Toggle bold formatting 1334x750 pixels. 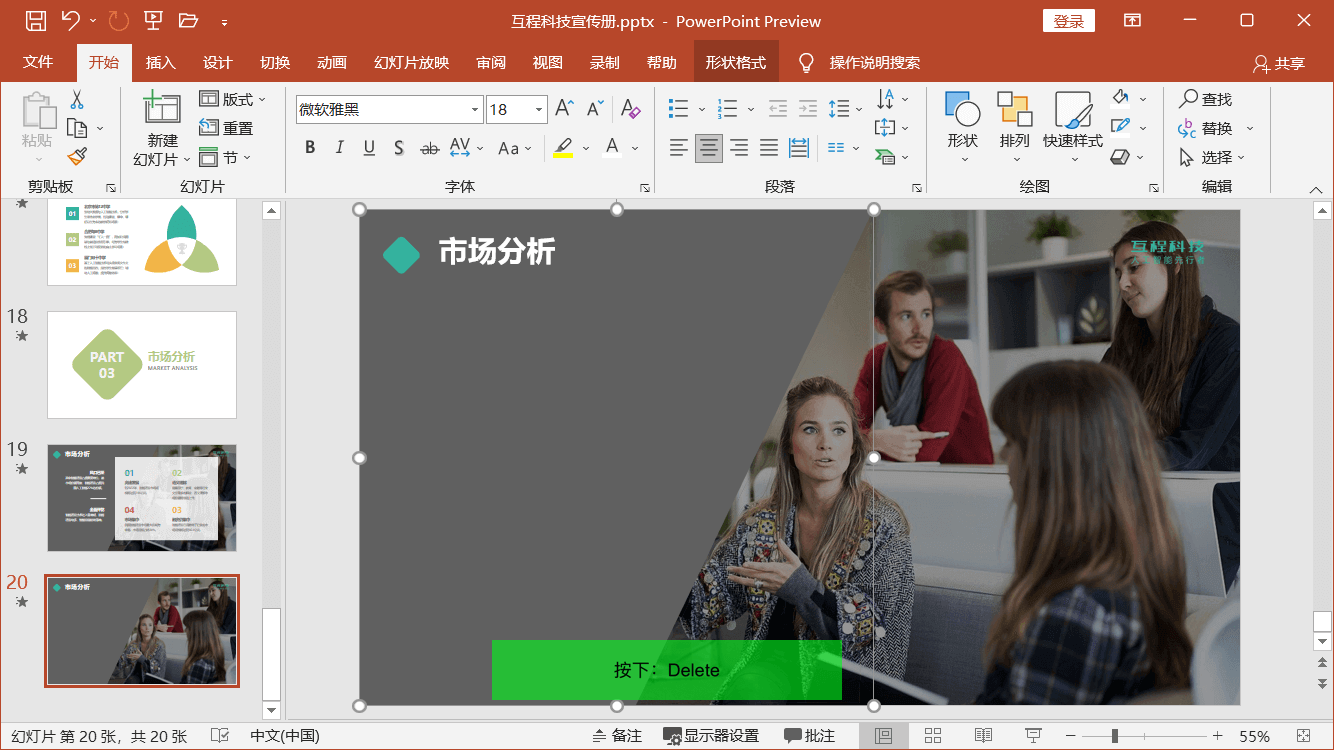tap(310, 148)
